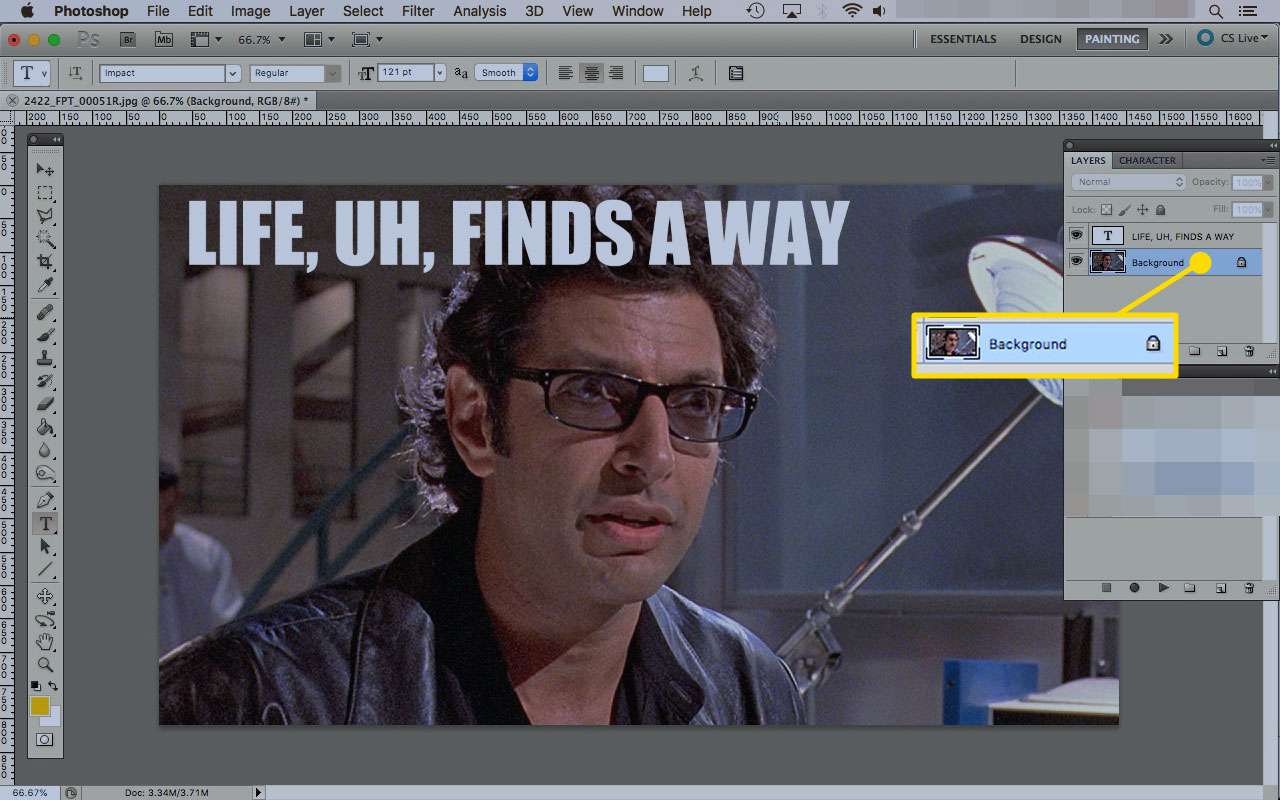Select the Horizontal Type tool
Viewport: 1280px width, 800px height.
coord(45,524)
